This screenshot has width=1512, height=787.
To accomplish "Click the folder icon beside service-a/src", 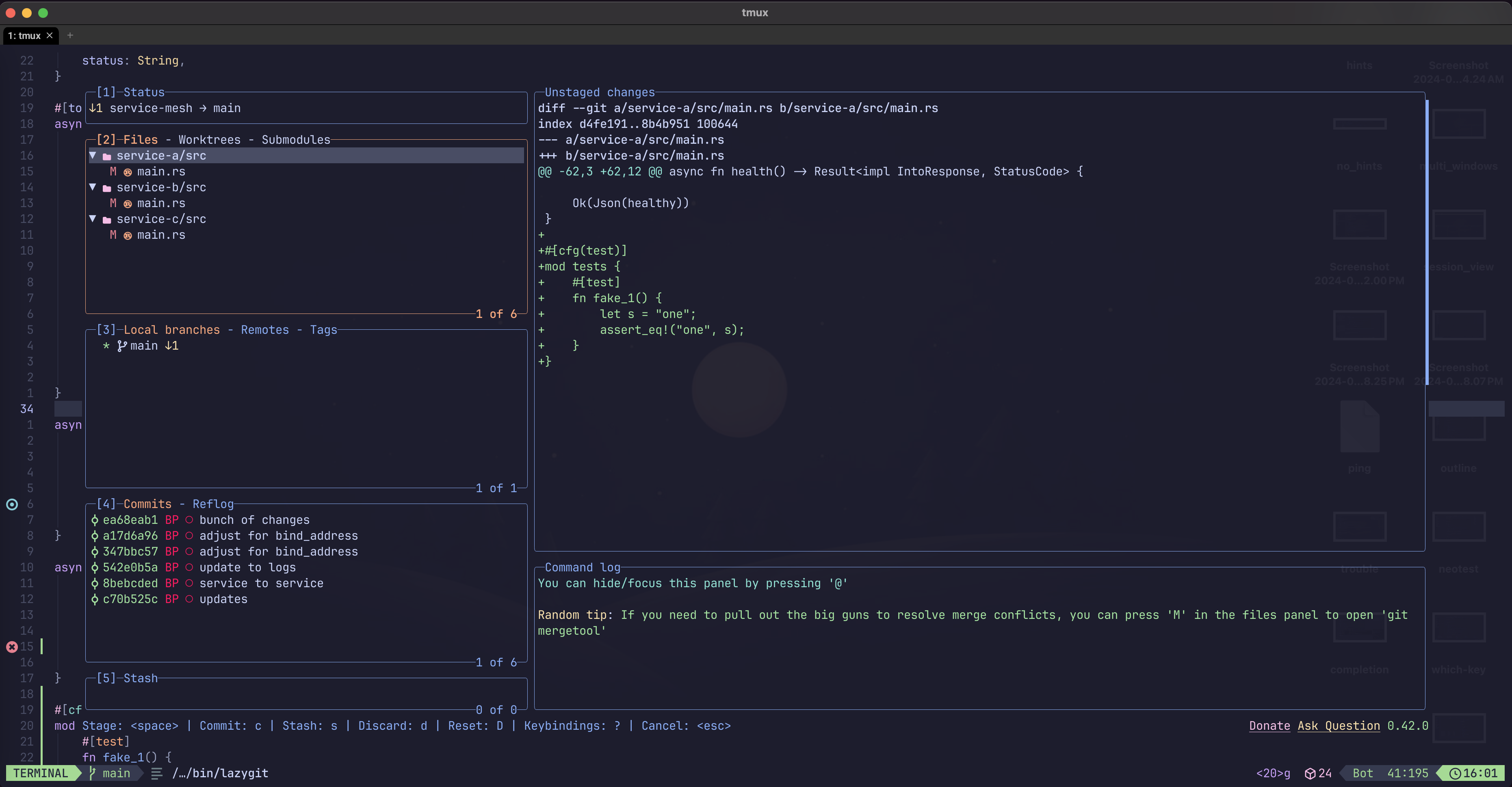I will [x=107, y=156].
